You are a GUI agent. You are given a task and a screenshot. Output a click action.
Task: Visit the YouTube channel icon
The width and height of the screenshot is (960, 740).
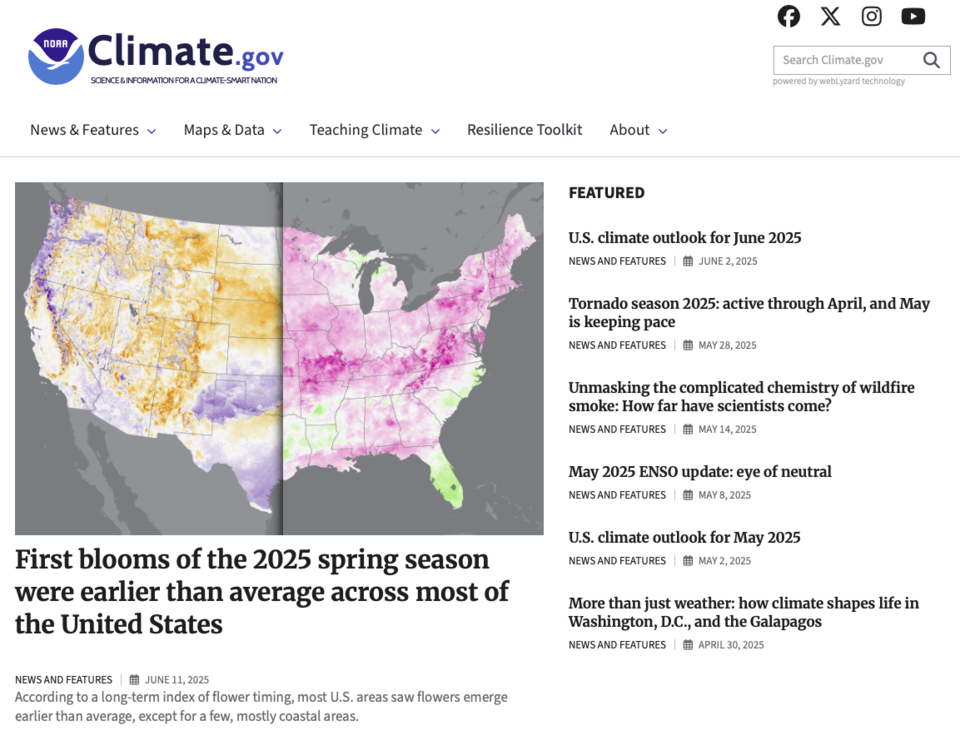pyautogui.click(x=912, y=16)
